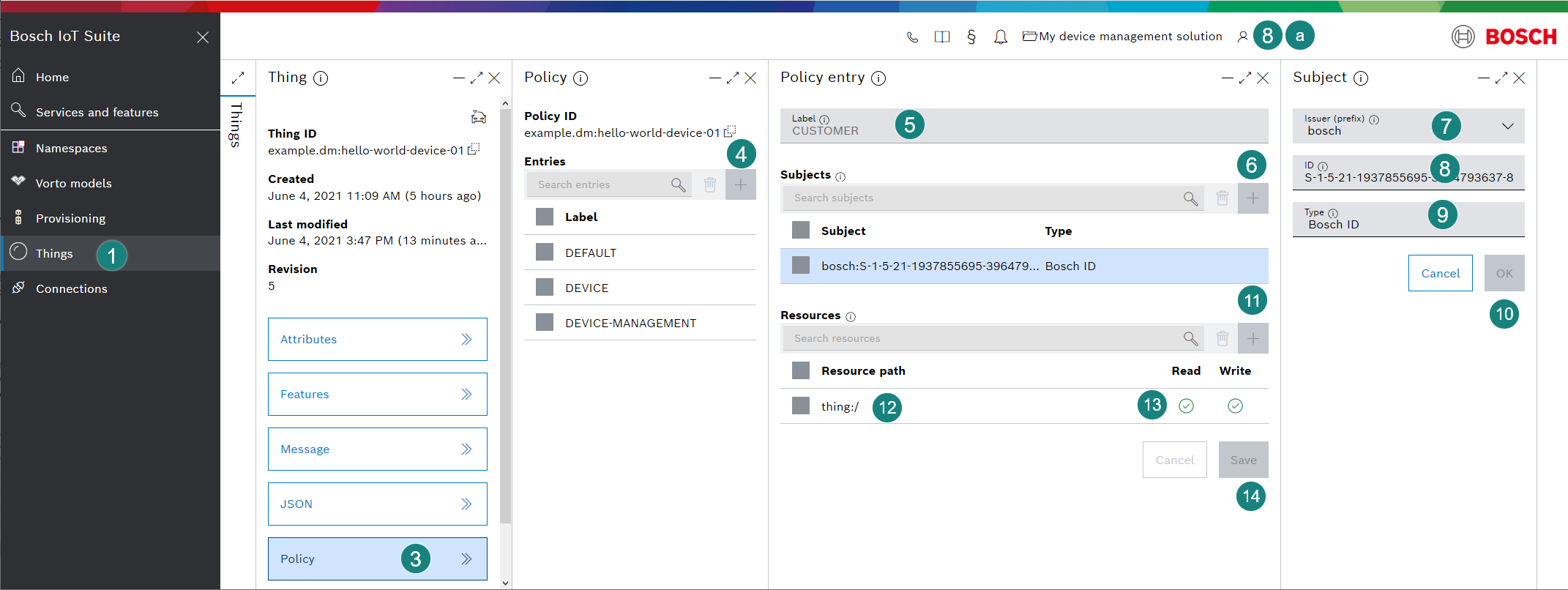
Task: Open Provisioning in sidebar
Action: pyautogui.click(x=110, y=218)
